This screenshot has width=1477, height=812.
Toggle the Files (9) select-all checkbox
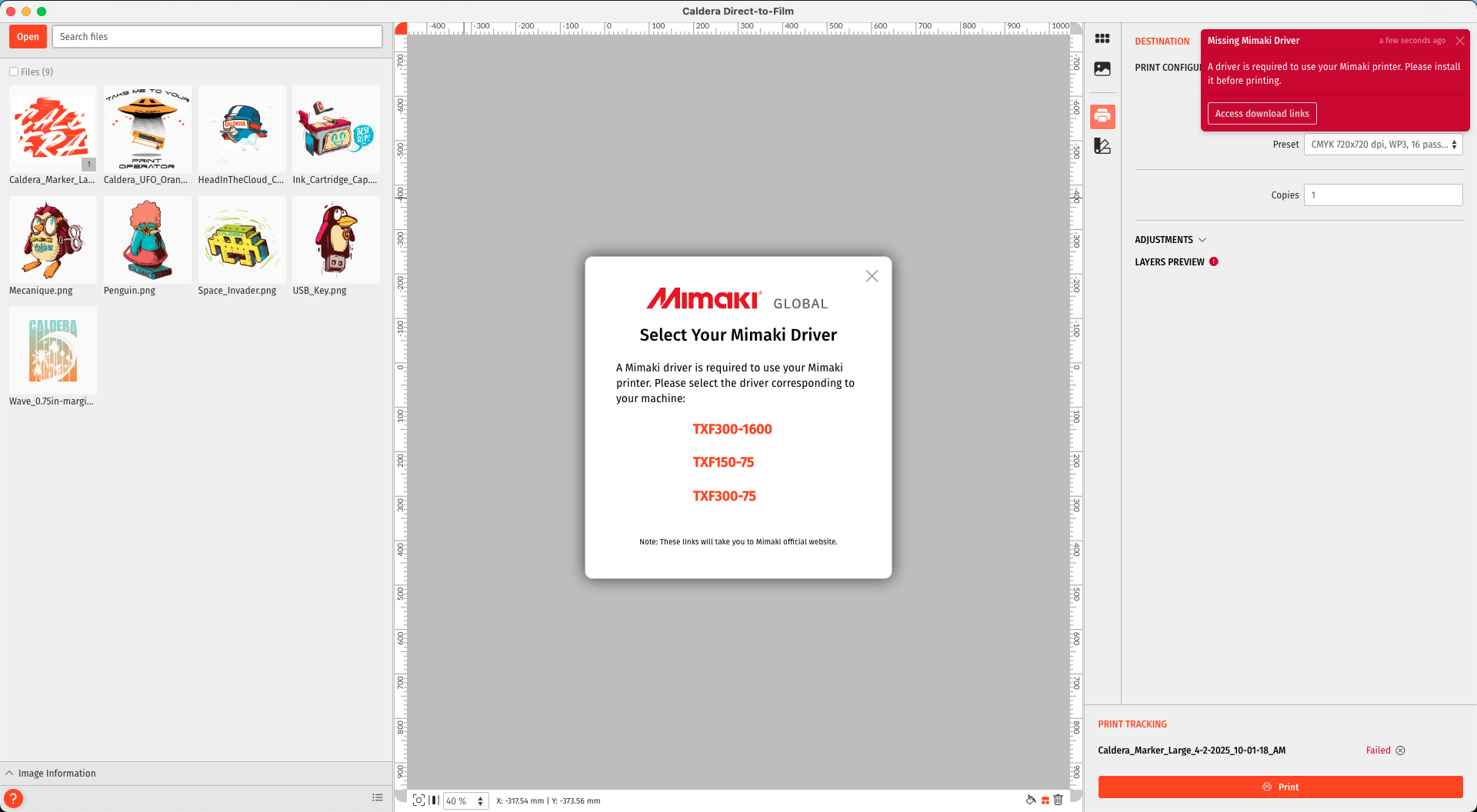tap(14, 72)
